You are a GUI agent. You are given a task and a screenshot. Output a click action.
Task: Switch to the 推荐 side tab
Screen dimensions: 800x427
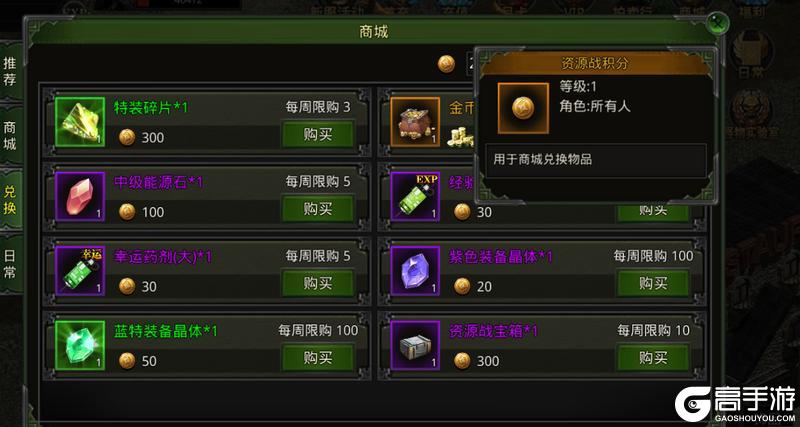pos(10,71)
